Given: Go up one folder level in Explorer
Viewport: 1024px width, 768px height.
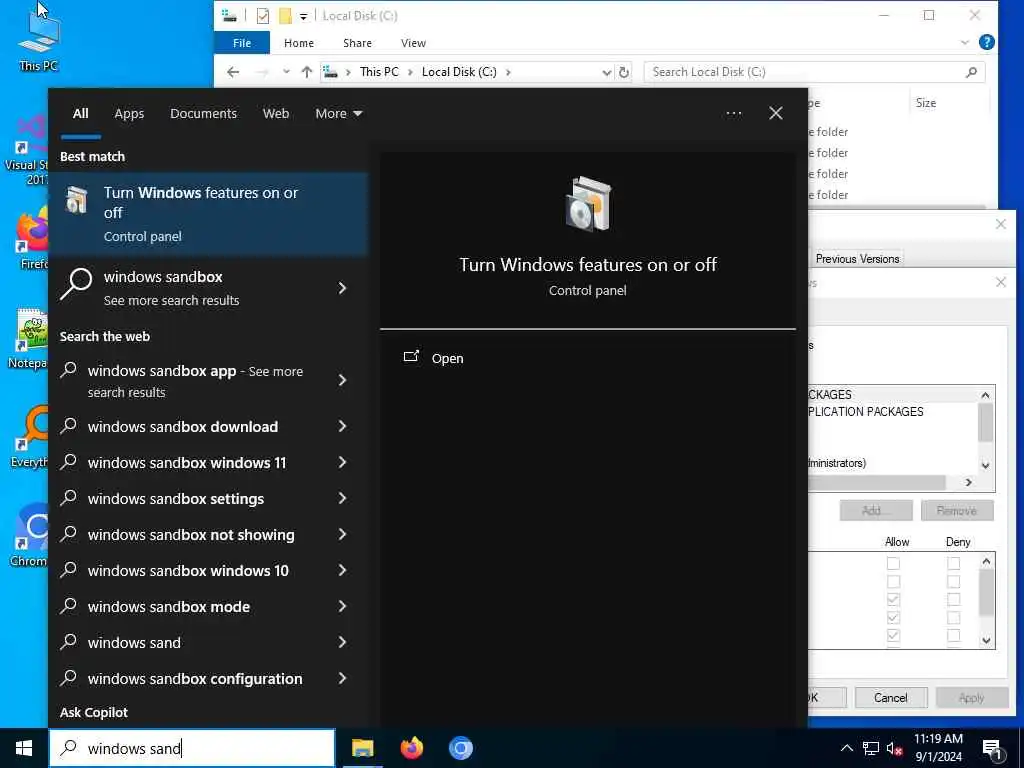Looking at the screenshot, I should point(306,72).
